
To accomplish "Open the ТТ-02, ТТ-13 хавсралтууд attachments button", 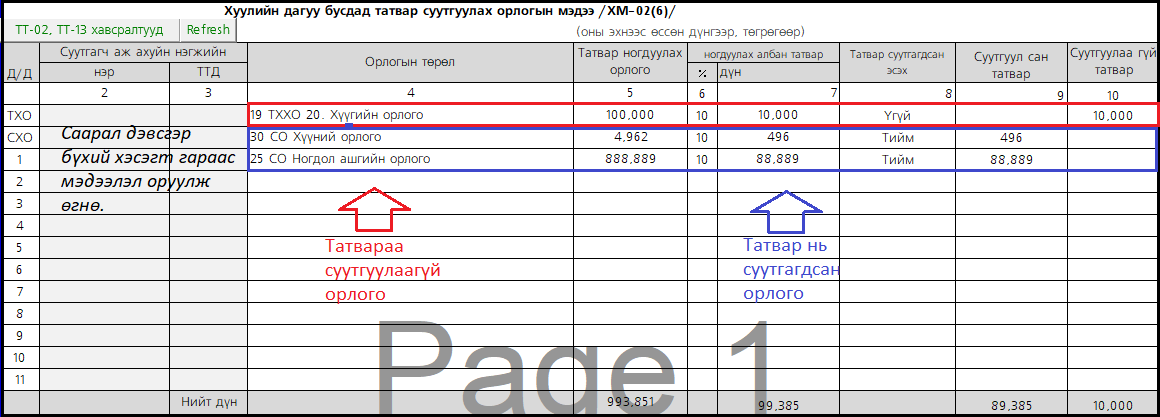I will [91, 29].
